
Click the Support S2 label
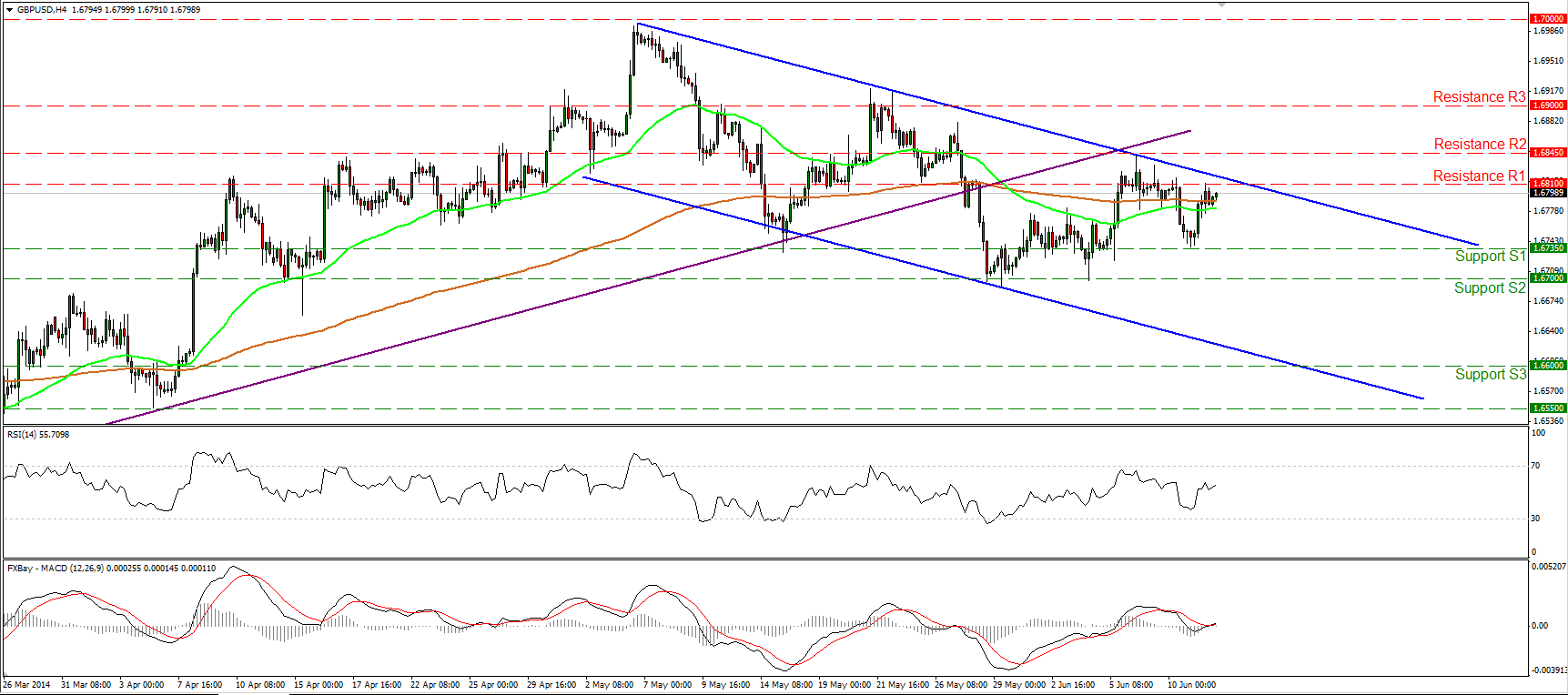(x=1490, y=287)
